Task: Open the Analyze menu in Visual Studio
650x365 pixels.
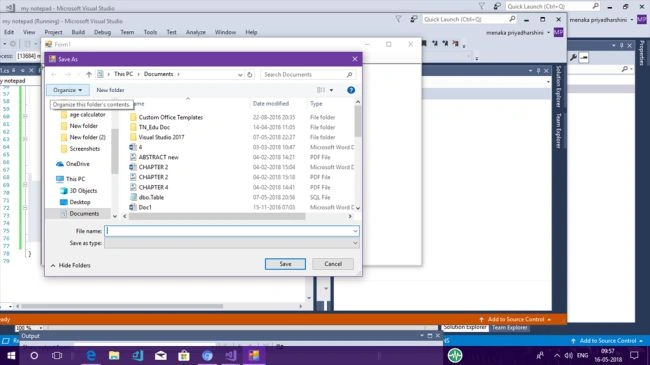Action: point(196,32)
